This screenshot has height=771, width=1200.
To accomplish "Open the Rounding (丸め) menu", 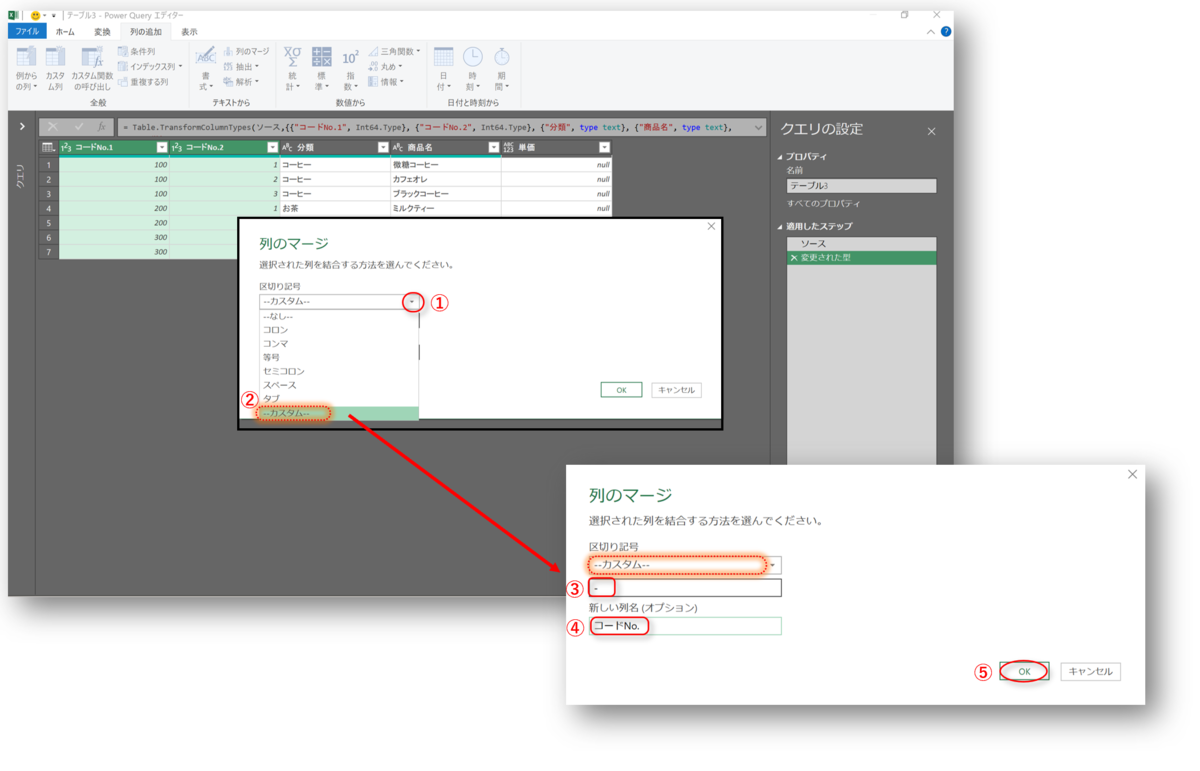I will click(384, 66).
